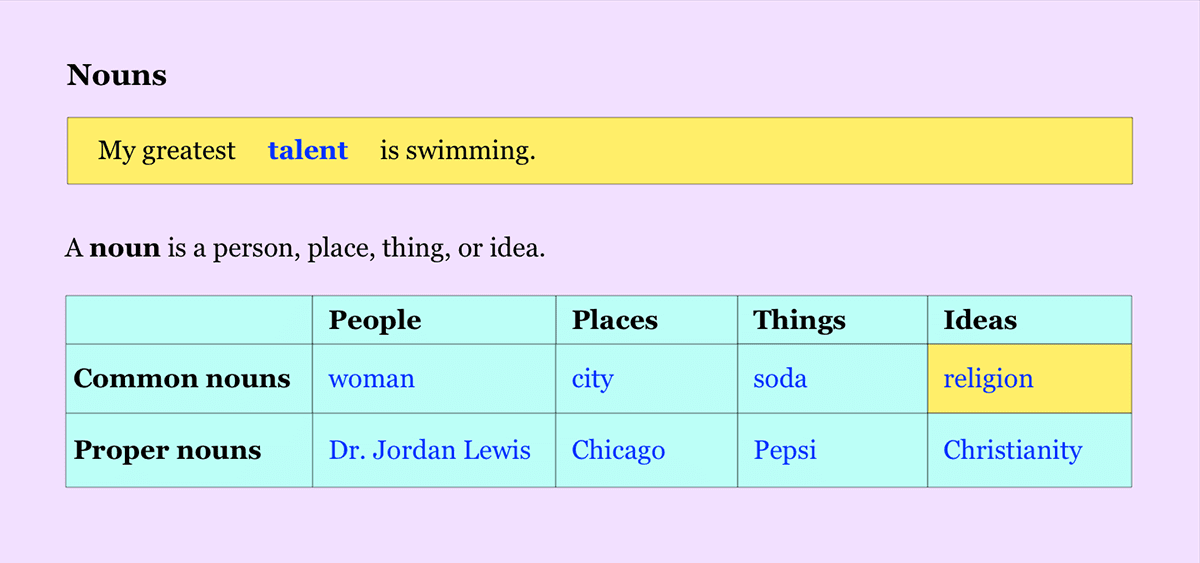Click the "Proper nouns" row header

(167, 450)
